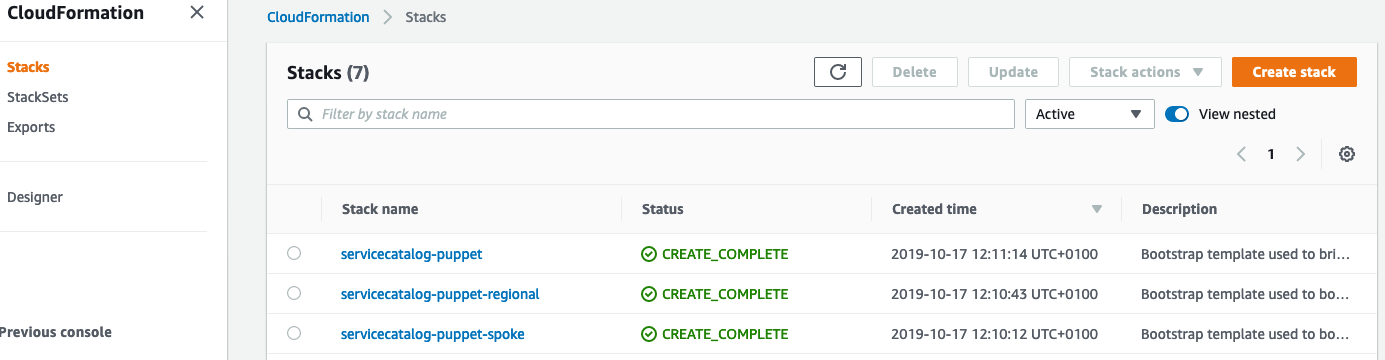This screenshot has height=360, width=1385.
Task: Select servicecatalog-puppet stack radio button
Action: (x=294, y=253)
